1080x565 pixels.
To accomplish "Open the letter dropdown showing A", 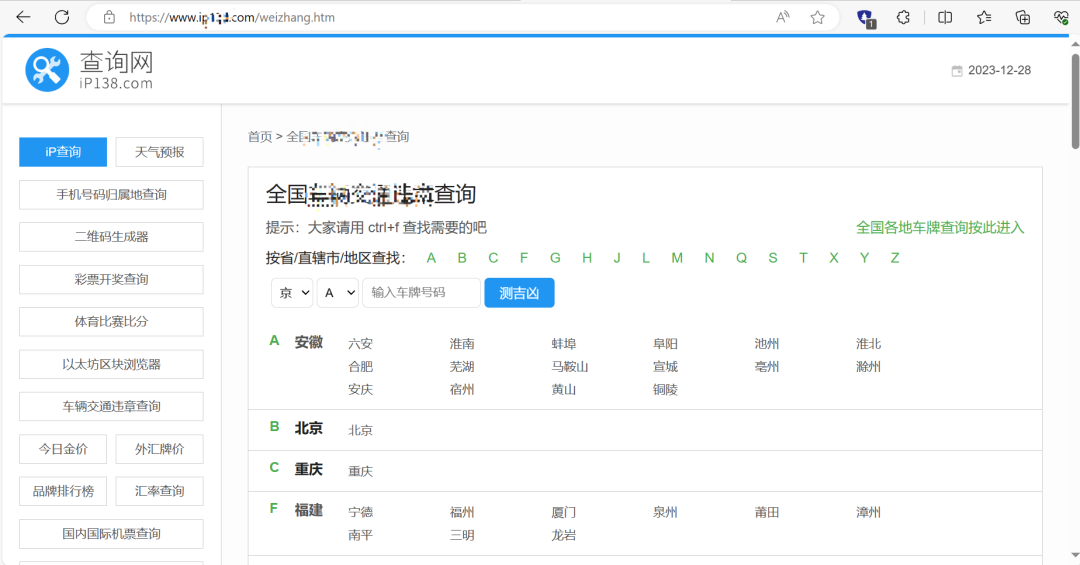I will pos(338,293).
